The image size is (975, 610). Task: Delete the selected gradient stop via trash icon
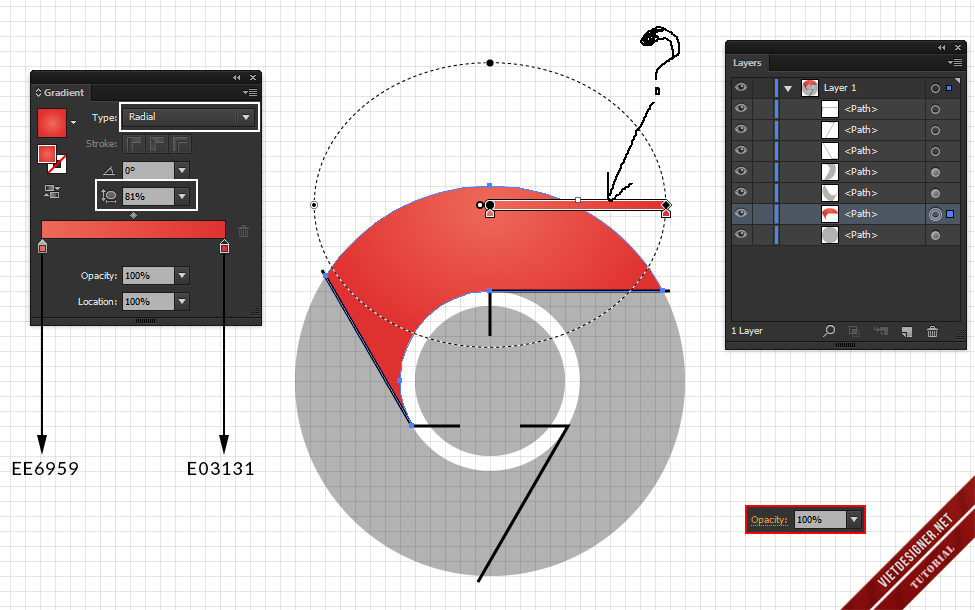(243, 231)
